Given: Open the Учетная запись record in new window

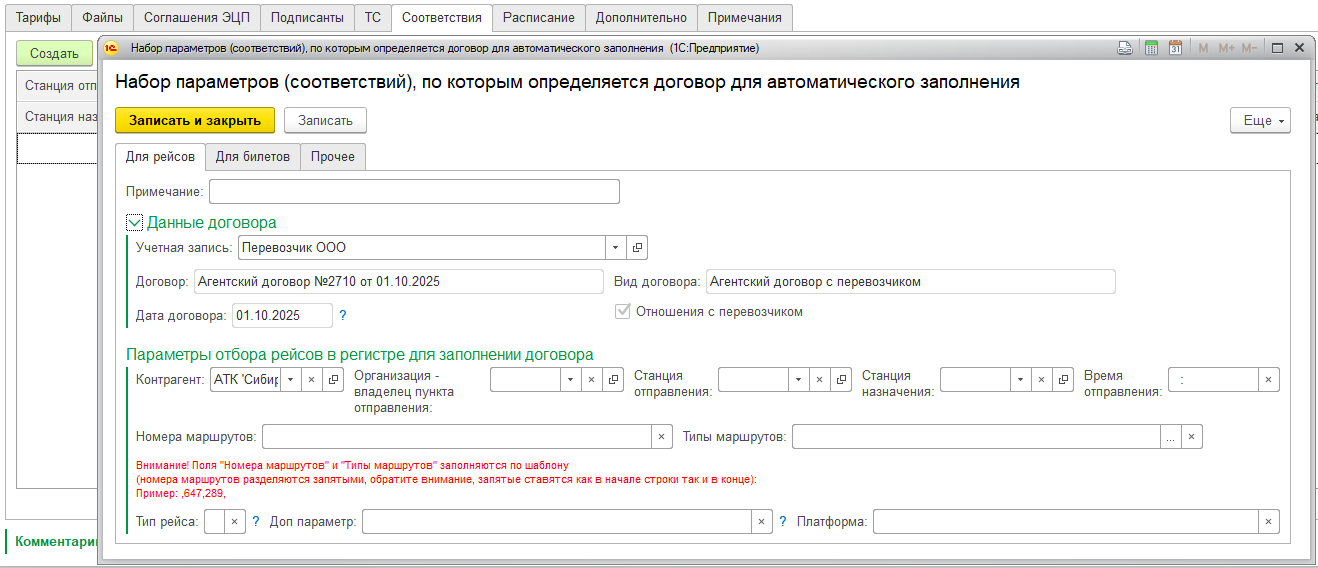Looking at the screenshot, I should 637,247.
